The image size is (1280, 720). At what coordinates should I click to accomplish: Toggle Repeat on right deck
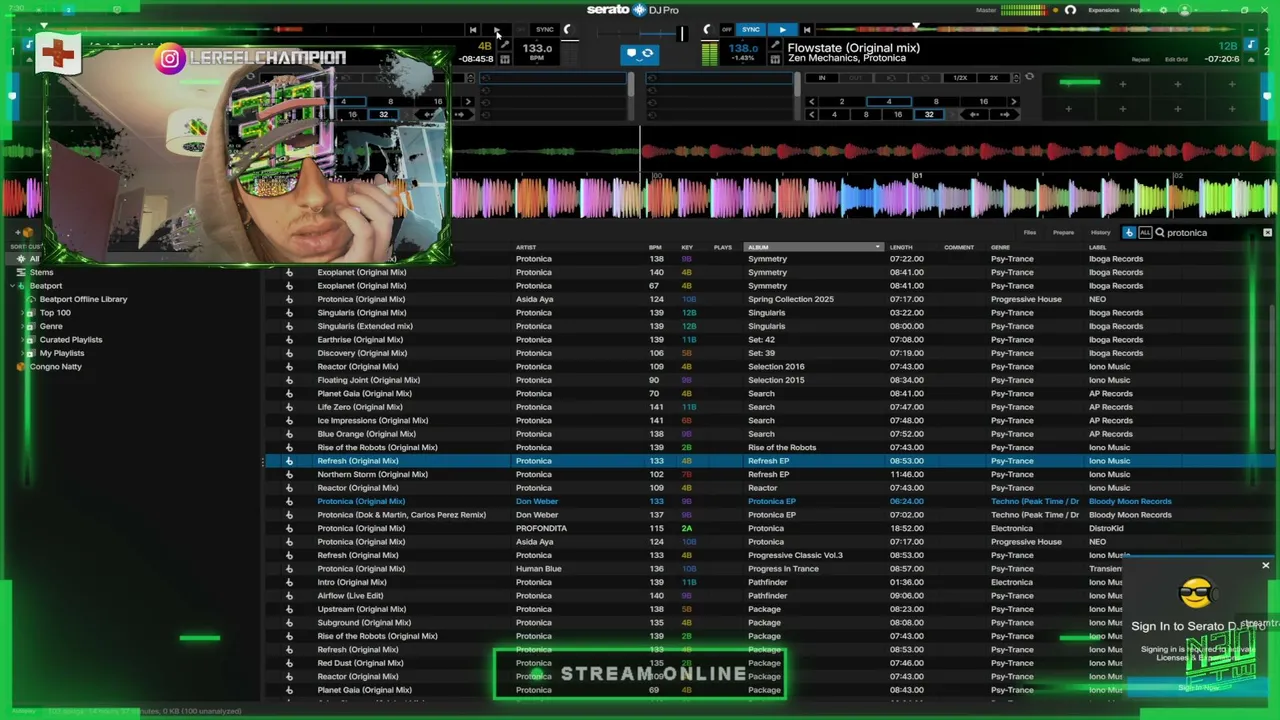[x=1141, y=60]
